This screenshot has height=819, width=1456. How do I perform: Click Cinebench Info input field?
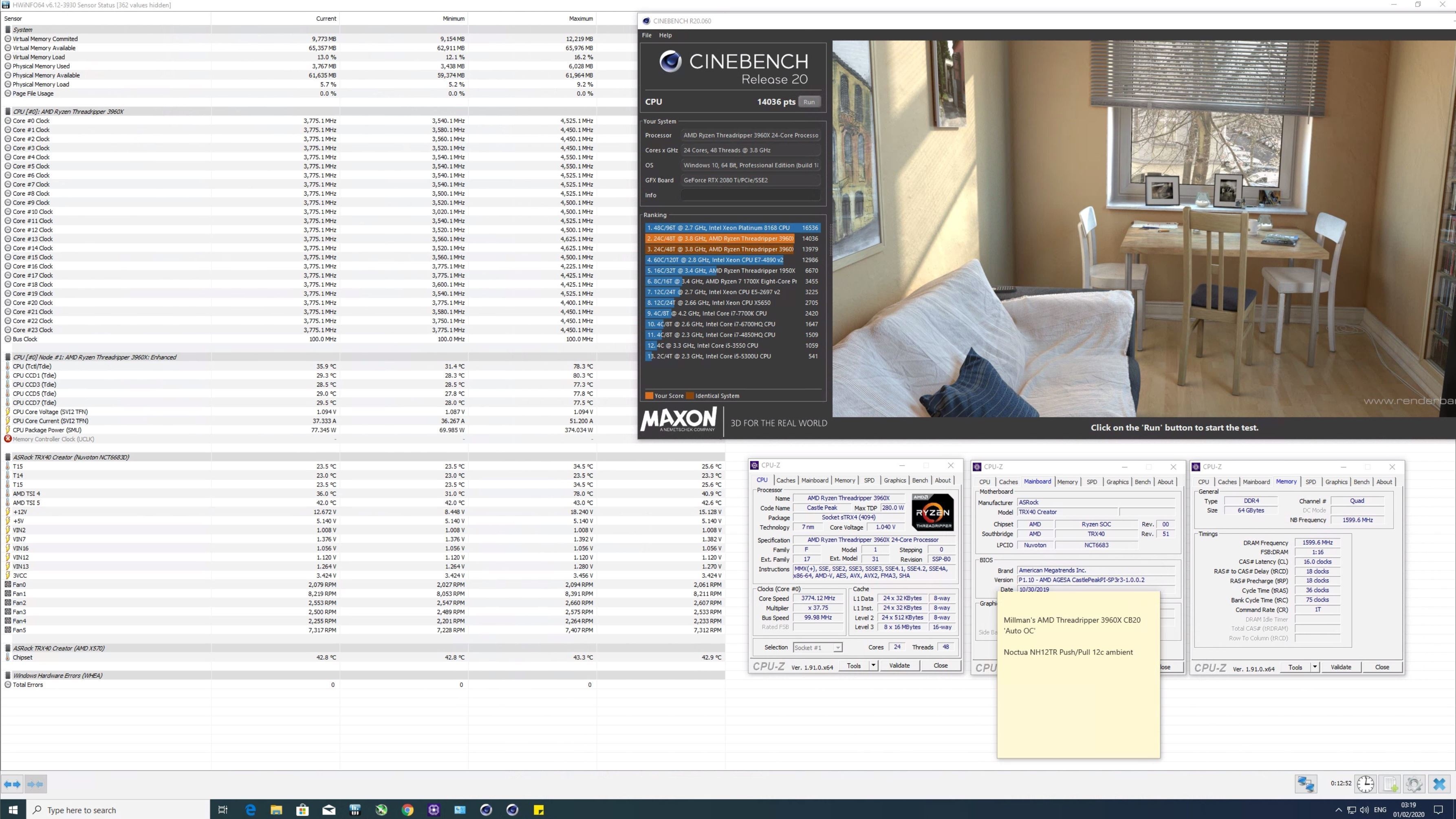point(750,195)
